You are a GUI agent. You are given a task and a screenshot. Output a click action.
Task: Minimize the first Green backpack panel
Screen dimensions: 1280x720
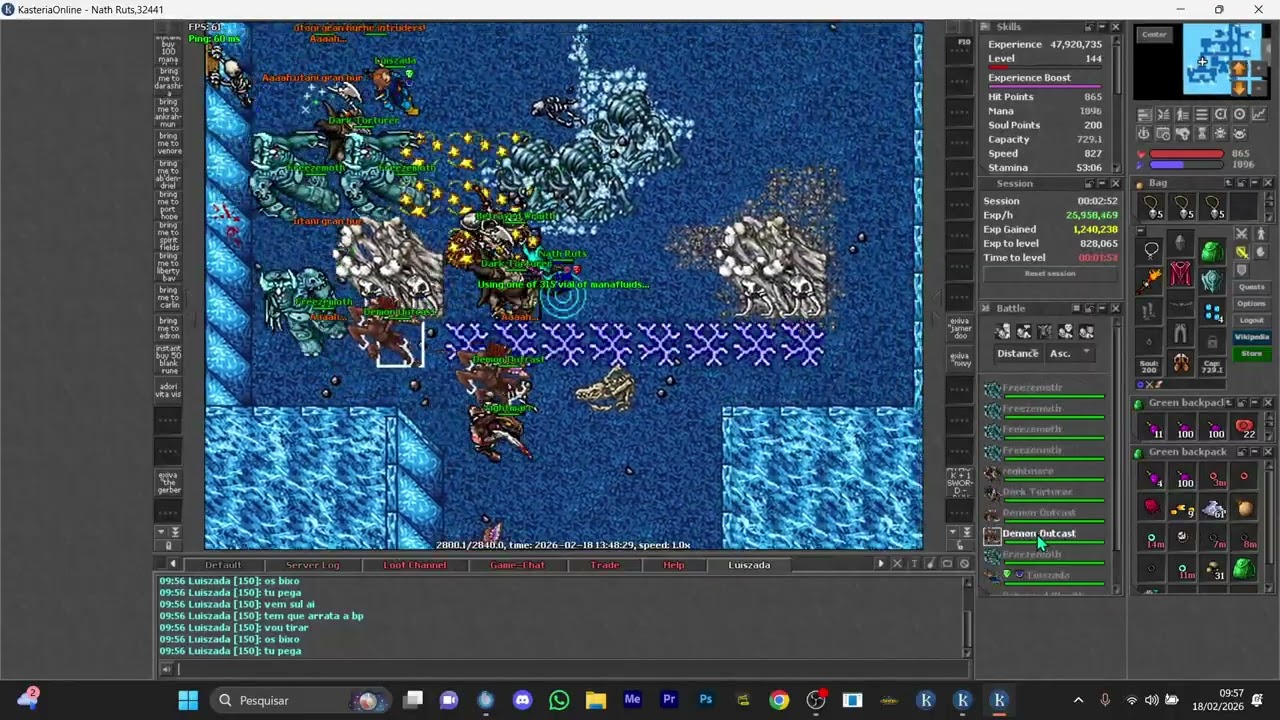pos(1255,403)
